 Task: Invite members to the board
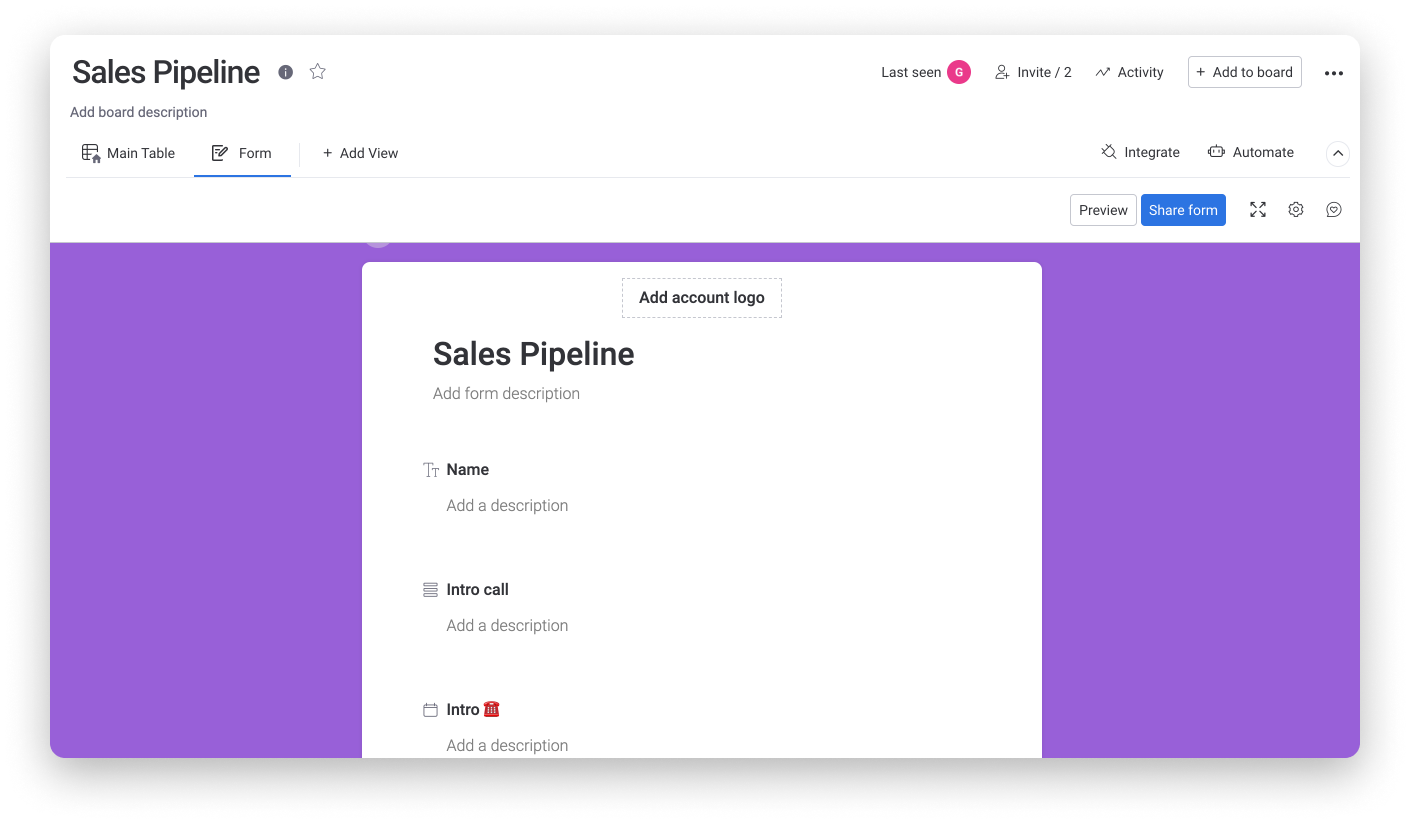1033,72
